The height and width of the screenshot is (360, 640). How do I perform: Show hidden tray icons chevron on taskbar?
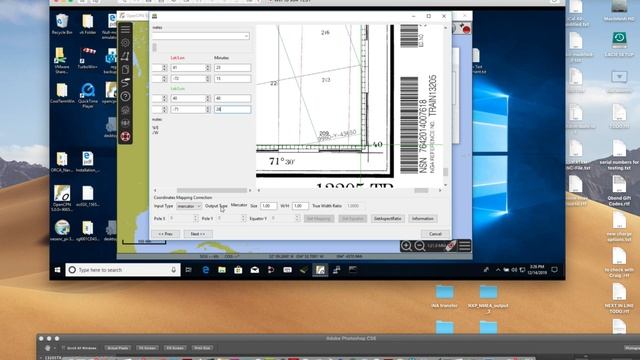click(x=498, y=270)
